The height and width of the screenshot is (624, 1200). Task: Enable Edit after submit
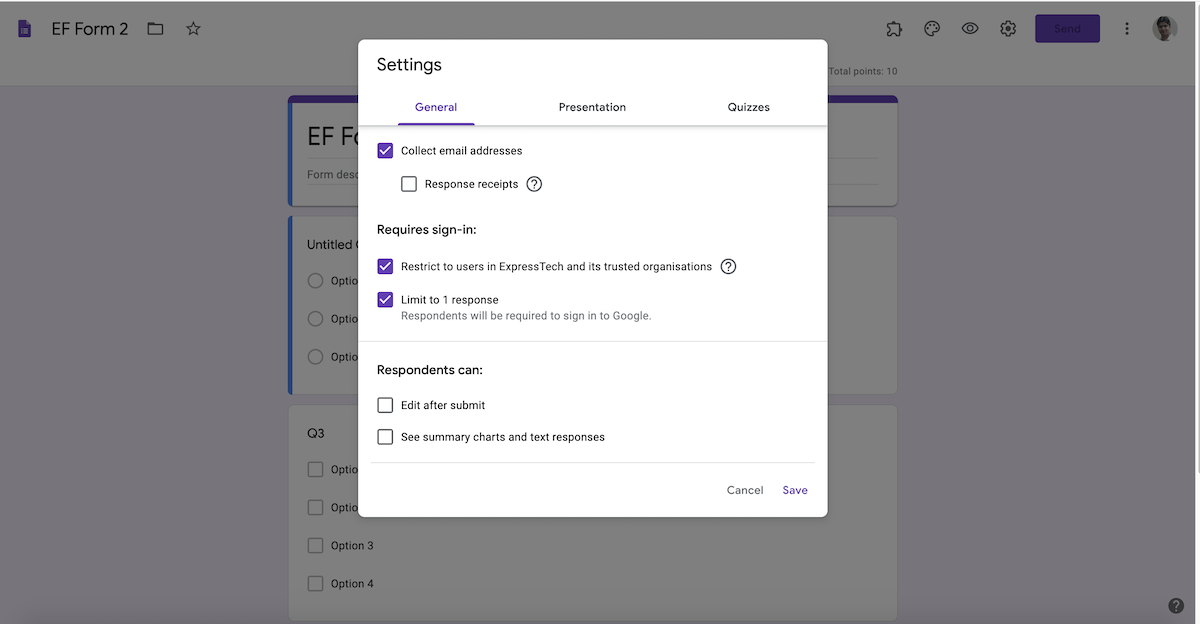[x=385, y=405]
